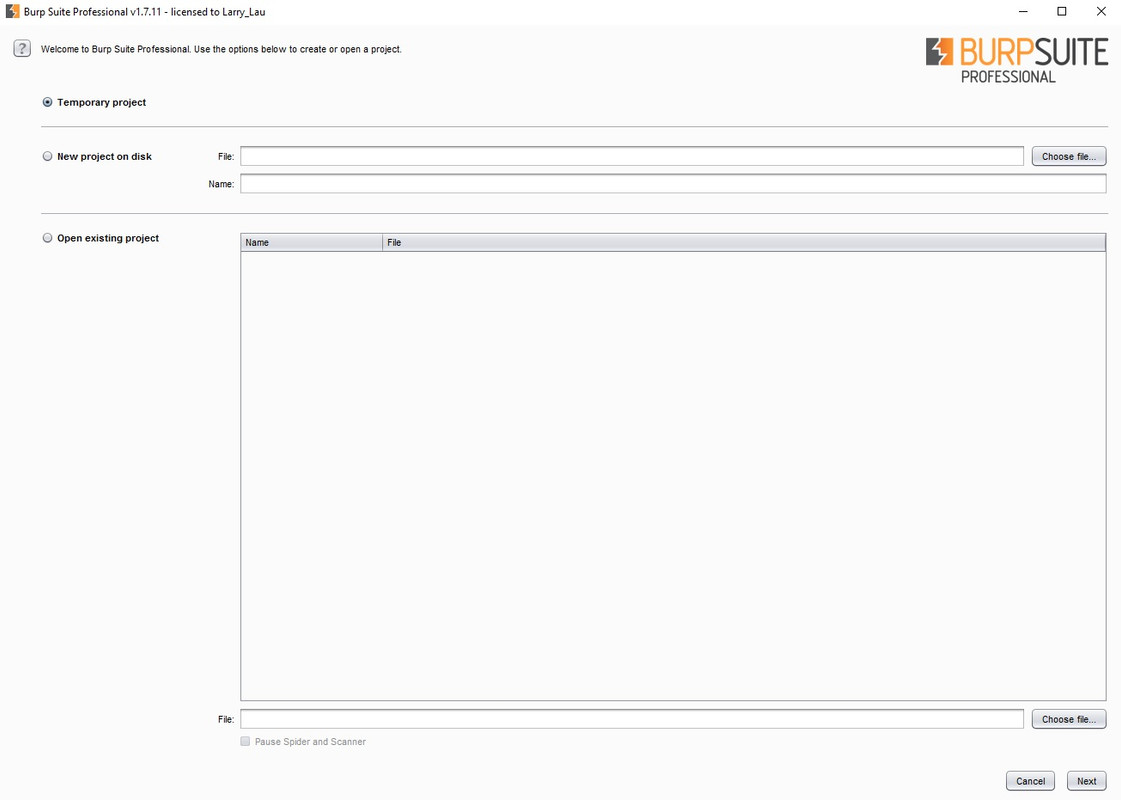This screenshot has height=800, width=1121.
Task: Select New project on disk radio
Action: click(47, 156)
